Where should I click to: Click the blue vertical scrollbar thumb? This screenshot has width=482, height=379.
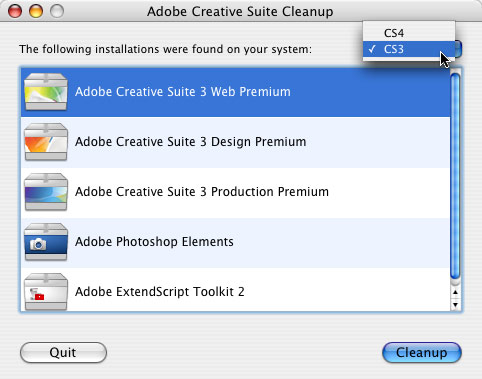455,177
